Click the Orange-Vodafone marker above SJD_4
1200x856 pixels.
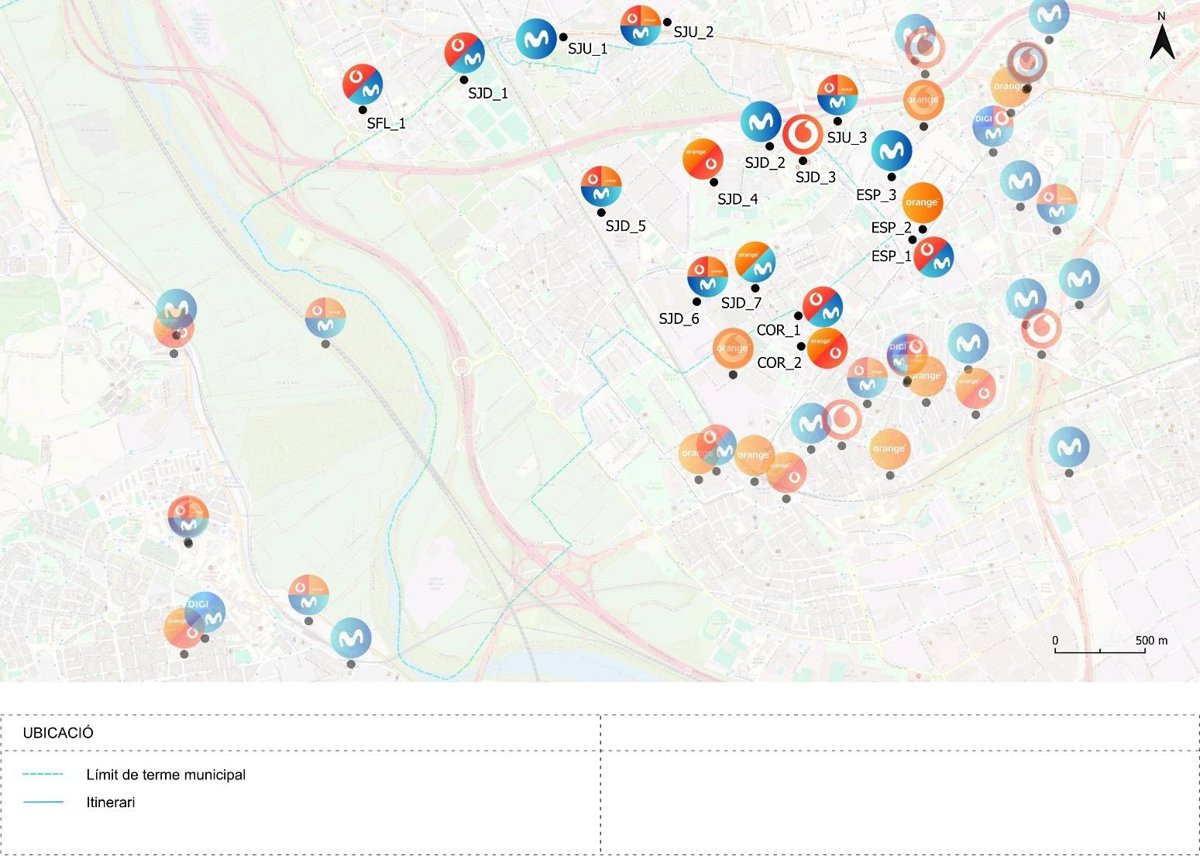click(x=703, y=159)
